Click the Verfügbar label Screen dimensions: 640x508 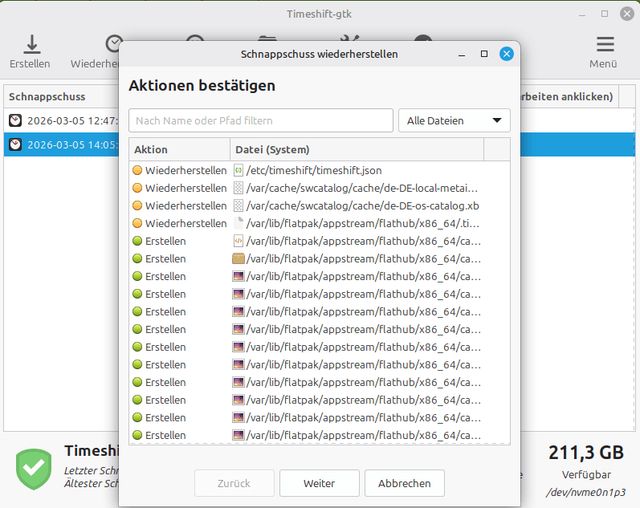(x=586, y=475)
